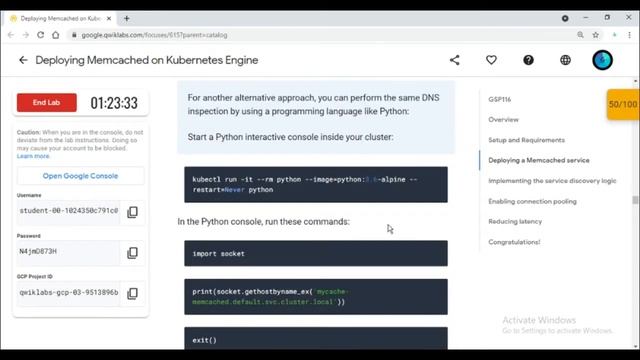640x360 pixels.
Task: Open Google Console
Action: click(80, 176)
